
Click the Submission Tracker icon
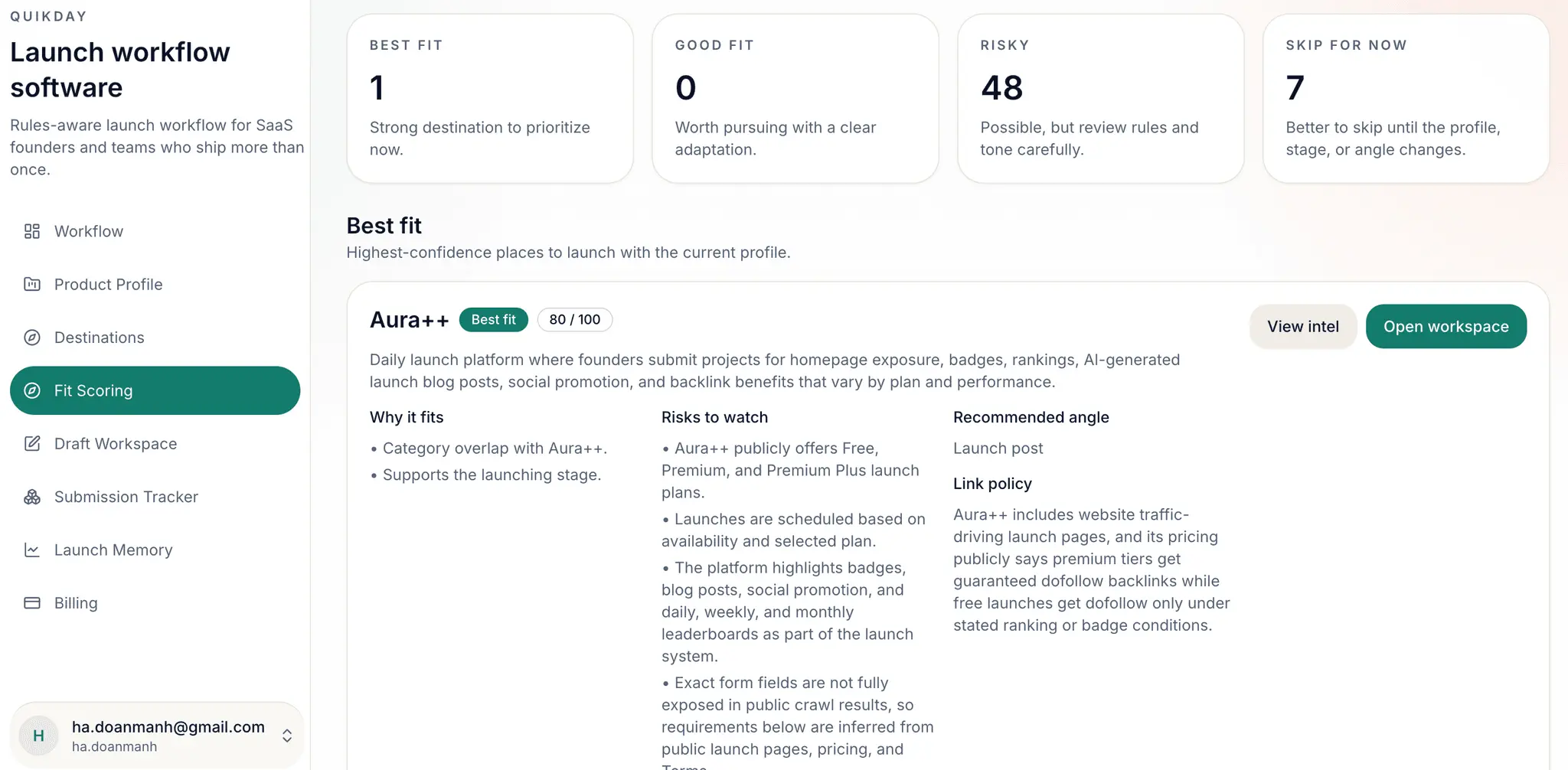point(32,497)
